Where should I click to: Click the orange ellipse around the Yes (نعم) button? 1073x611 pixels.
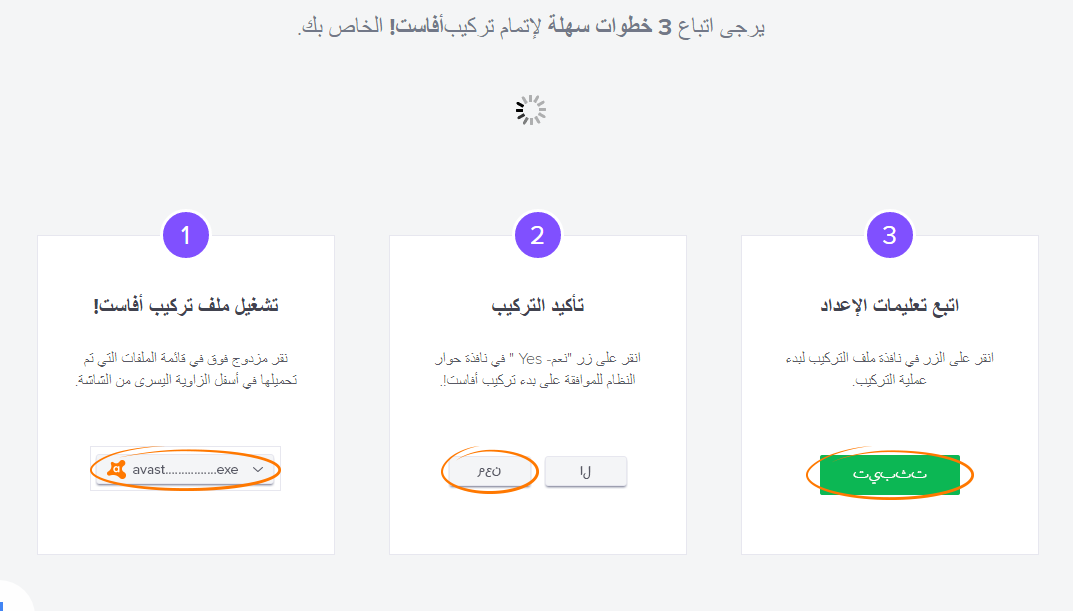pos(489,471)
